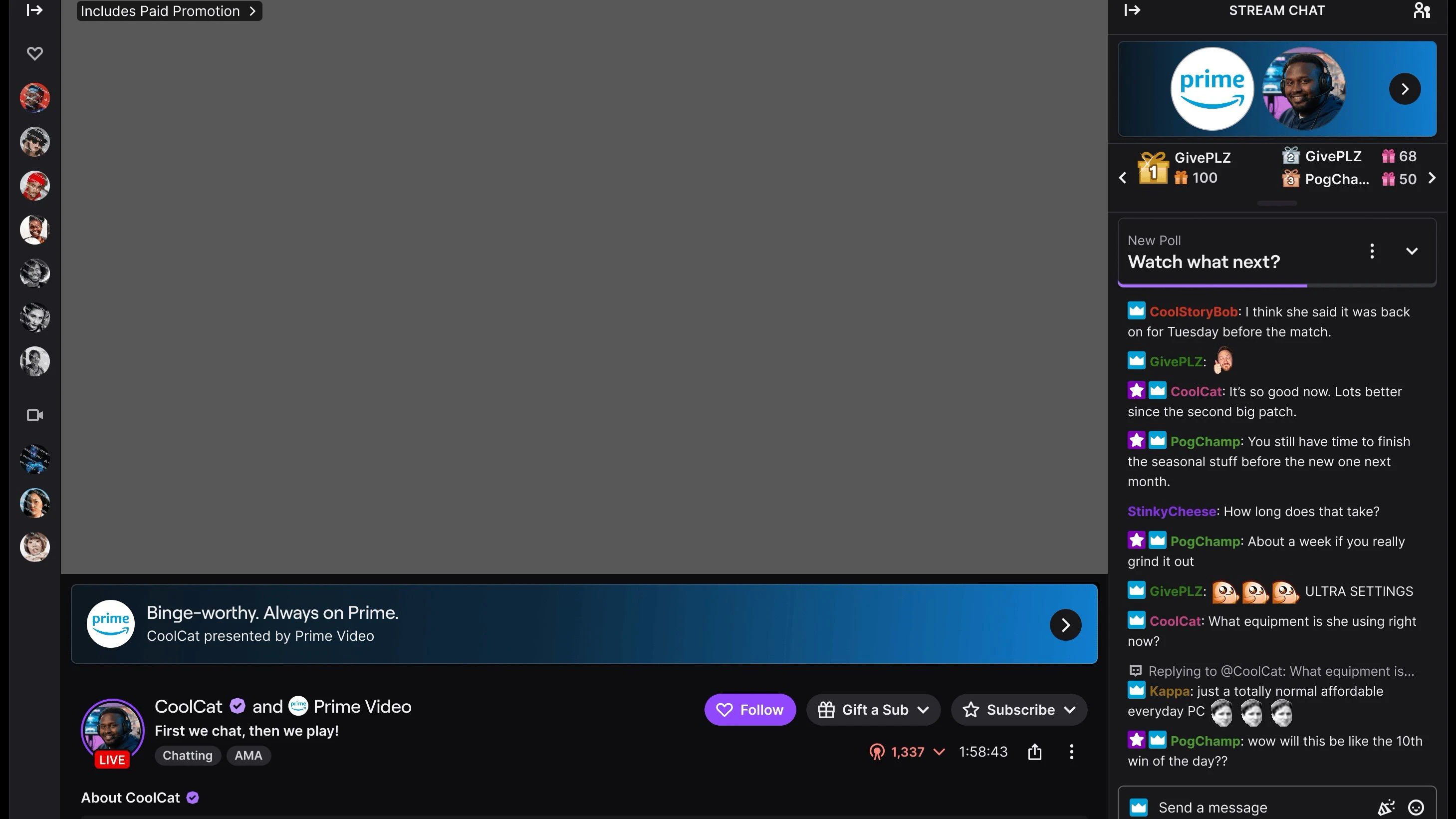Go to previous gift leaderboard page
The width and height of the screenshot is (1456, 819).
(x=1123, y=178)
